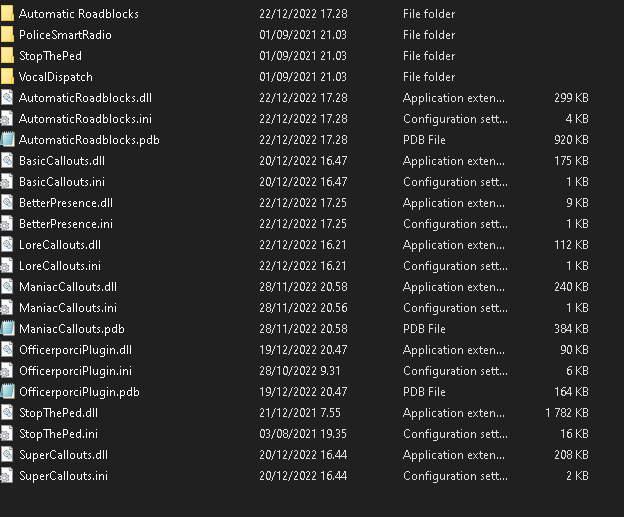Select the SuperCallouts.ini file
Viewport: 624px width, 517px height.
pos(62,476)
